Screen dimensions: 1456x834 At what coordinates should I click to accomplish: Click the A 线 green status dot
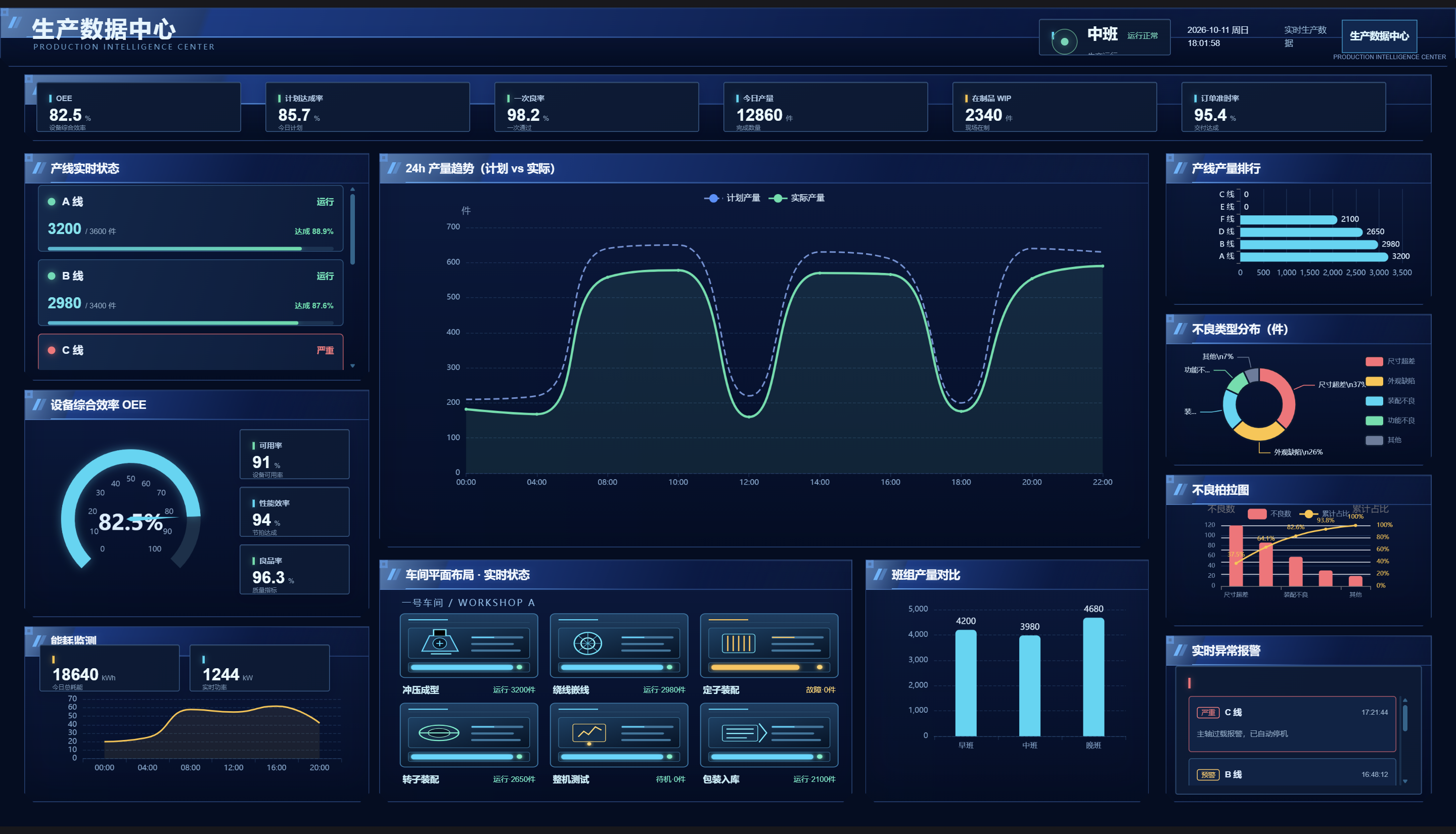pos(52,202)
